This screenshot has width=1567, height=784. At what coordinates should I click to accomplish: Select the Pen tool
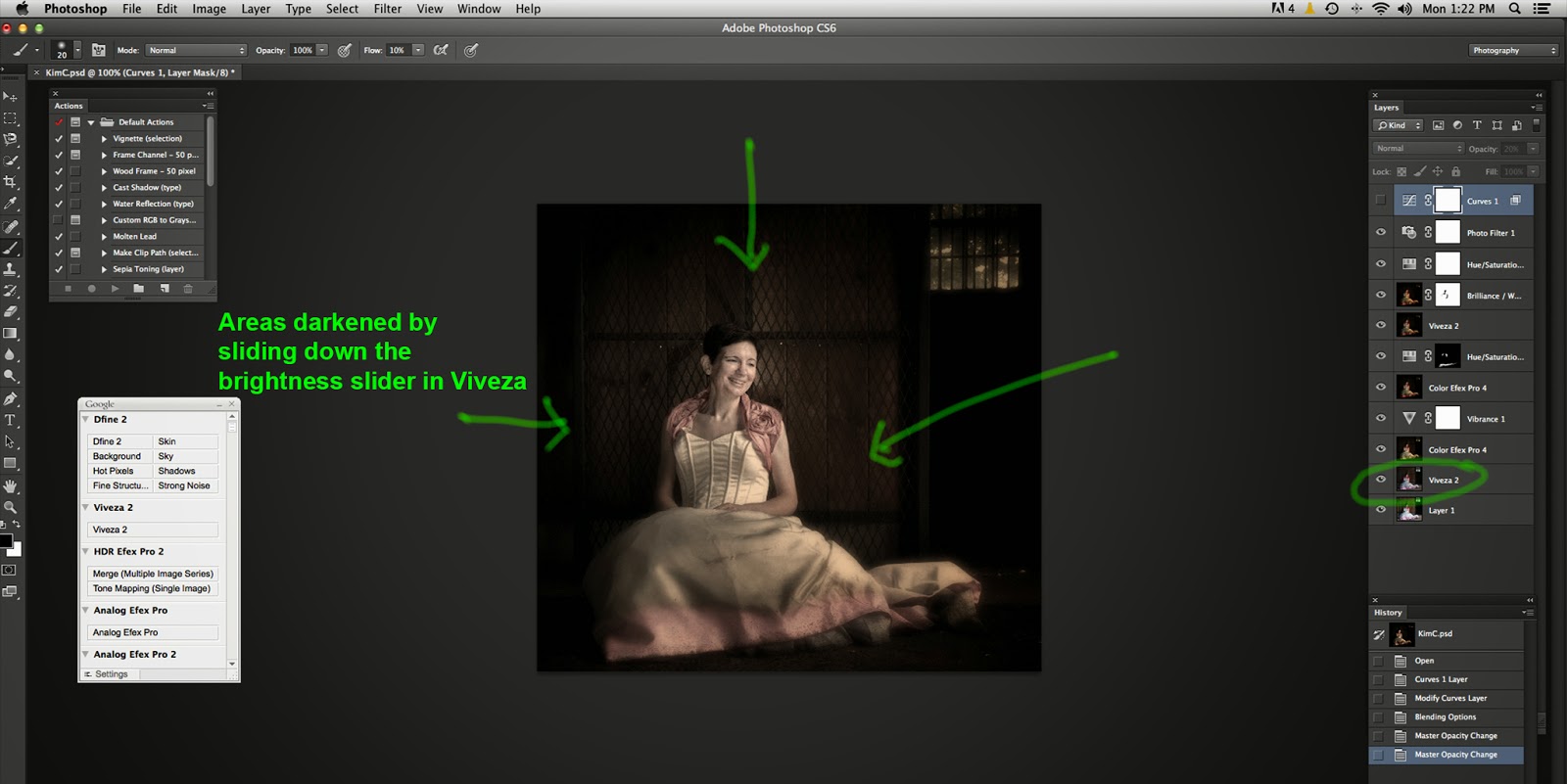10,398
